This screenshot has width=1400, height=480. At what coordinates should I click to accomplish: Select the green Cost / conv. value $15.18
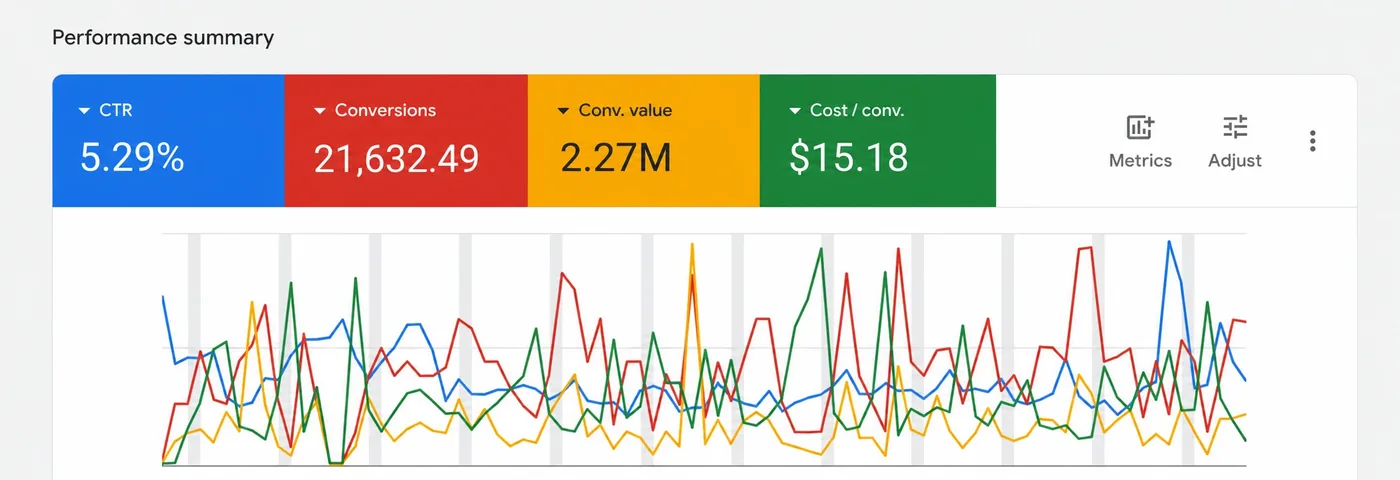[x=849, y=158]
